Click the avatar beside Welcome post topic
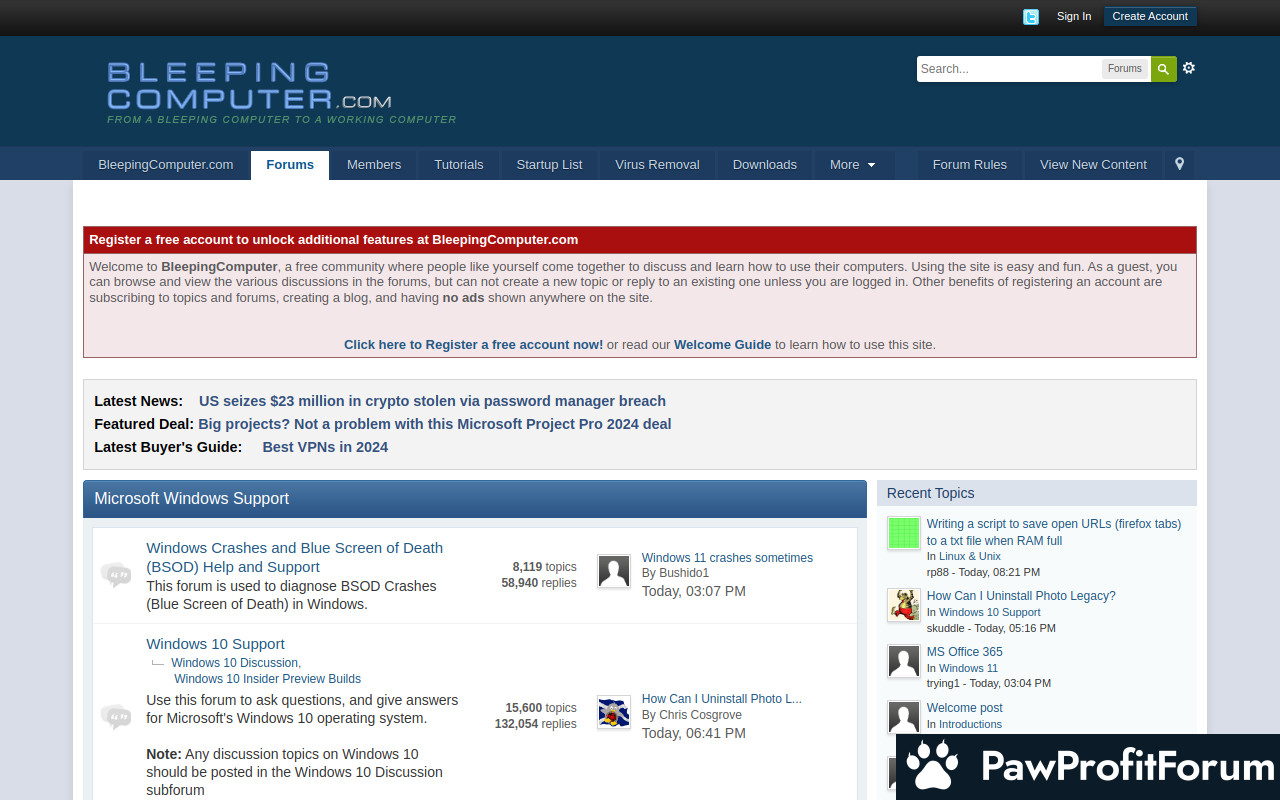This screenshot has height=800, width=1280. pyautogui.click(x=904, y=717)
